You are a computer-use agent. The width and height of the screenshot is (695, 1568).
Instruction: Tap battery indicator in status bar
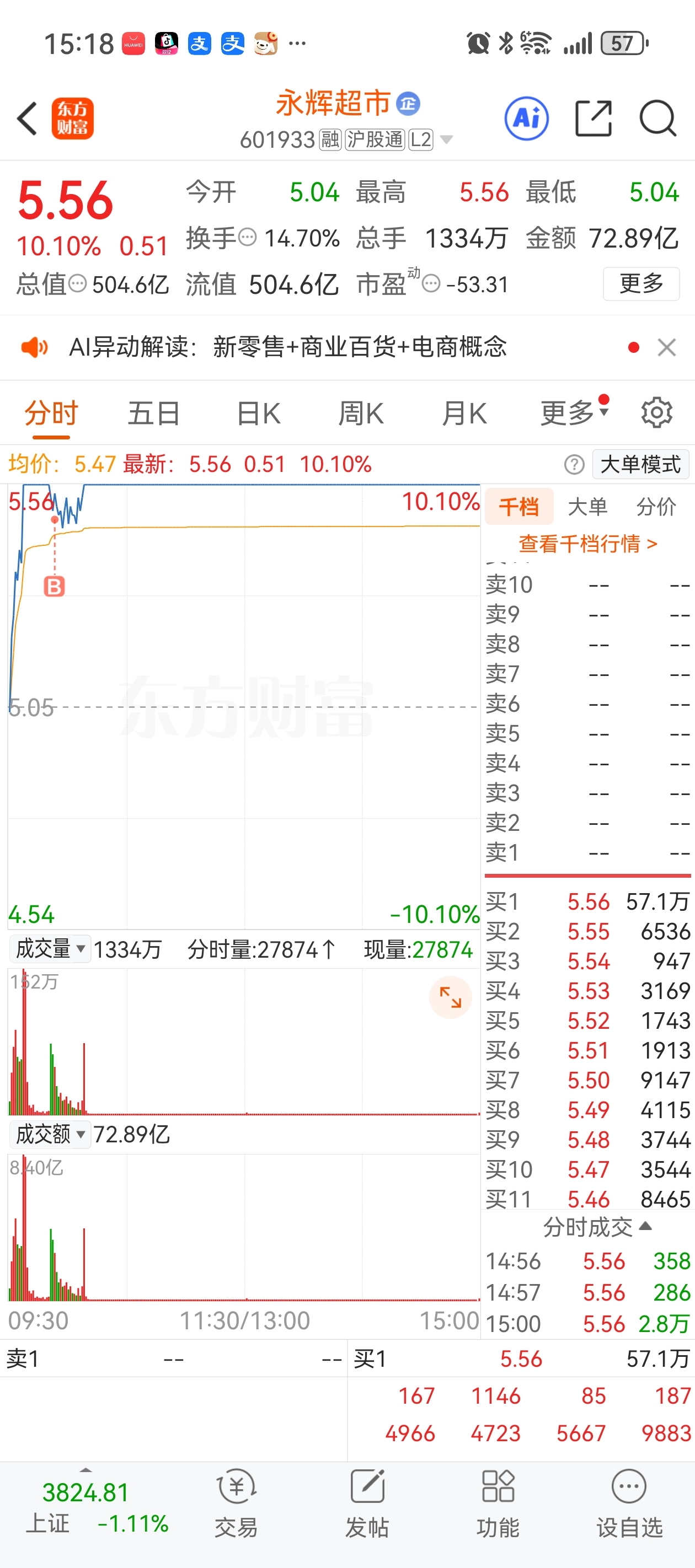(625, 43)
